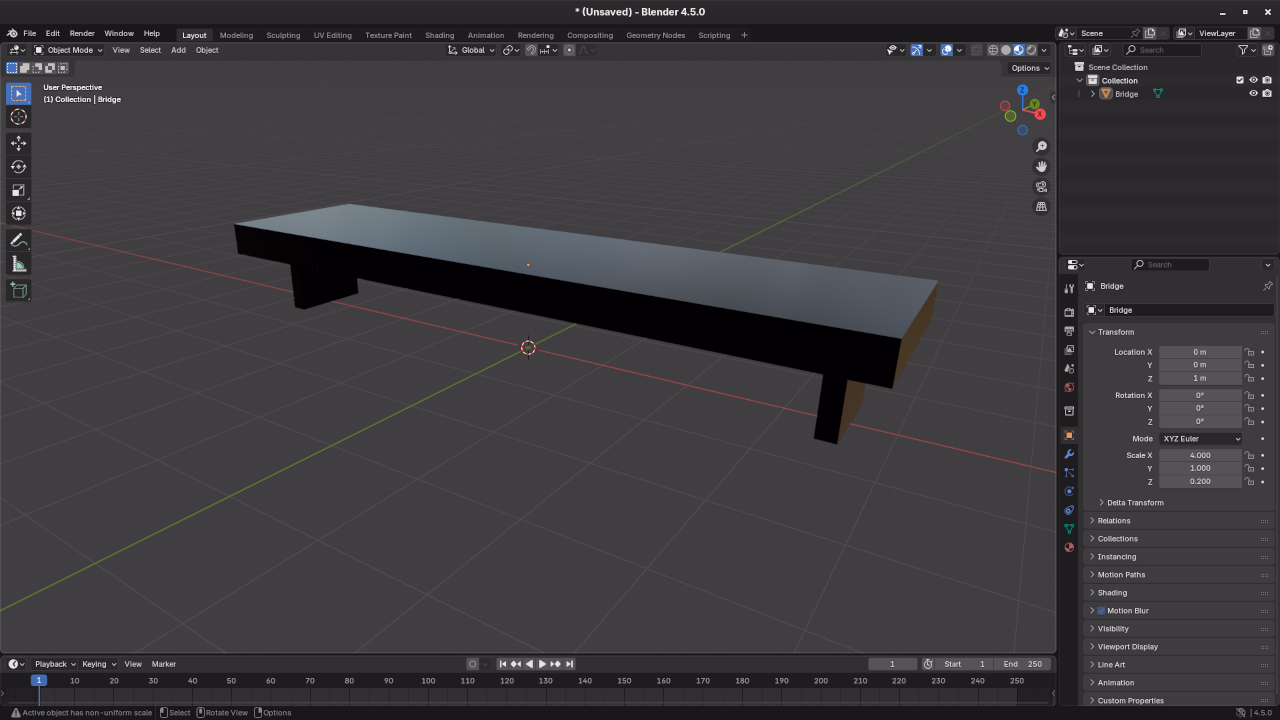The height and width of the screenshot is (720, 1280).
Task: Open the Material properties tab
Action: [x=1069, y=547]
